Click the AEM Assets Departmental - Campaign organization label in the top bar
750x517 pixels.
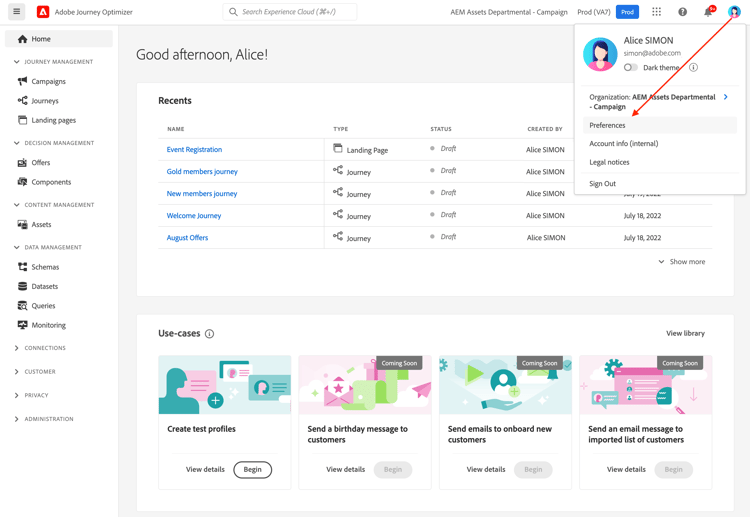tap(509, 12)
